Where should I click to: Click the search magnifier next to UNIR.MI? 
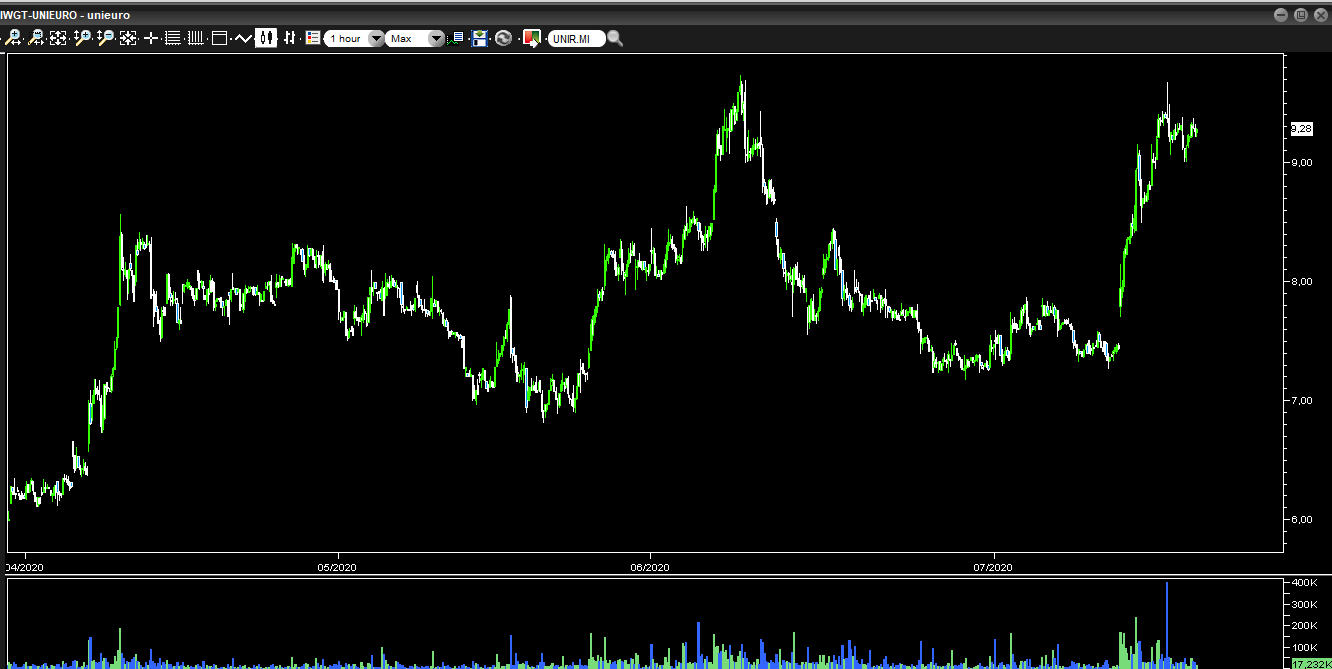[x=615, y=38]
